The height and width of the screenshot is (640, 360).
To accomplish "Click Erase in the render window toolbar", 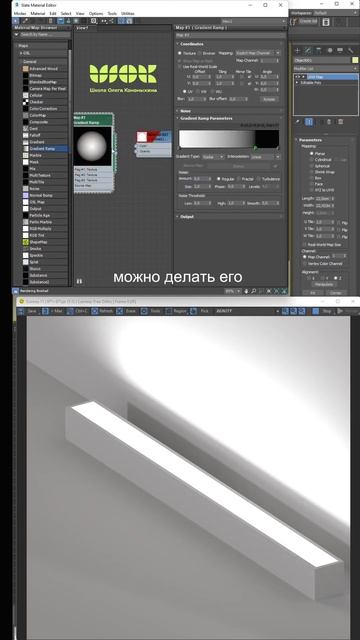I will click(127, 311).
